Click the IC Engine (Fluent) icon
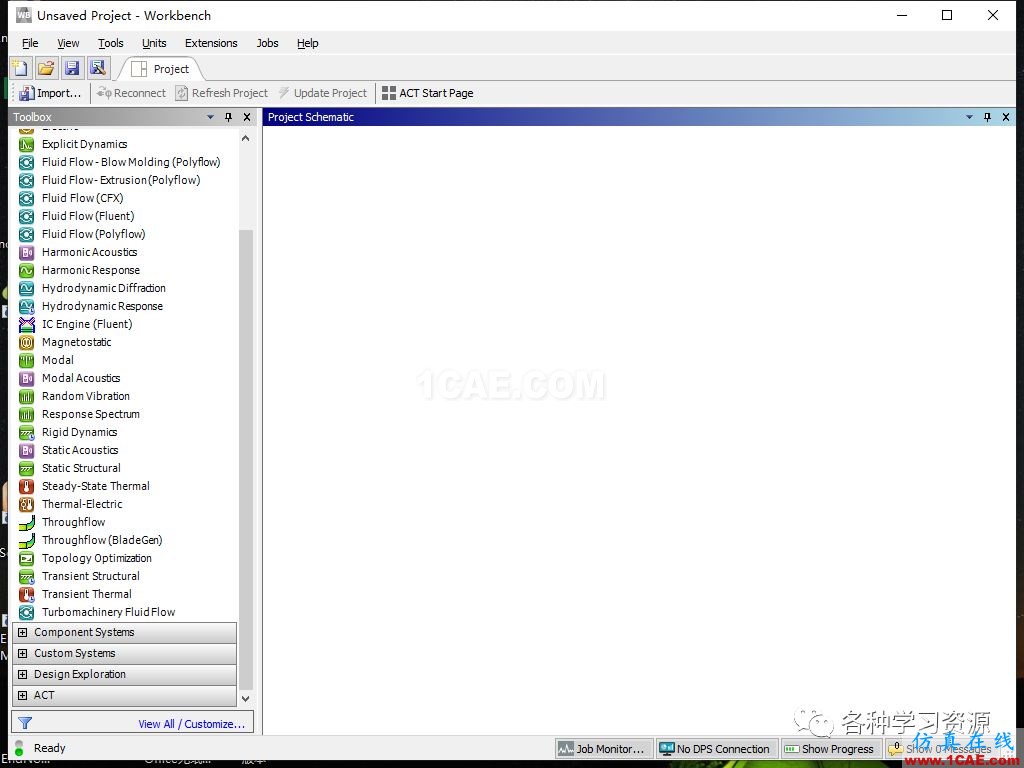Screen dimensions: 1024x768 pyautogui.click(x=26, y=325)
